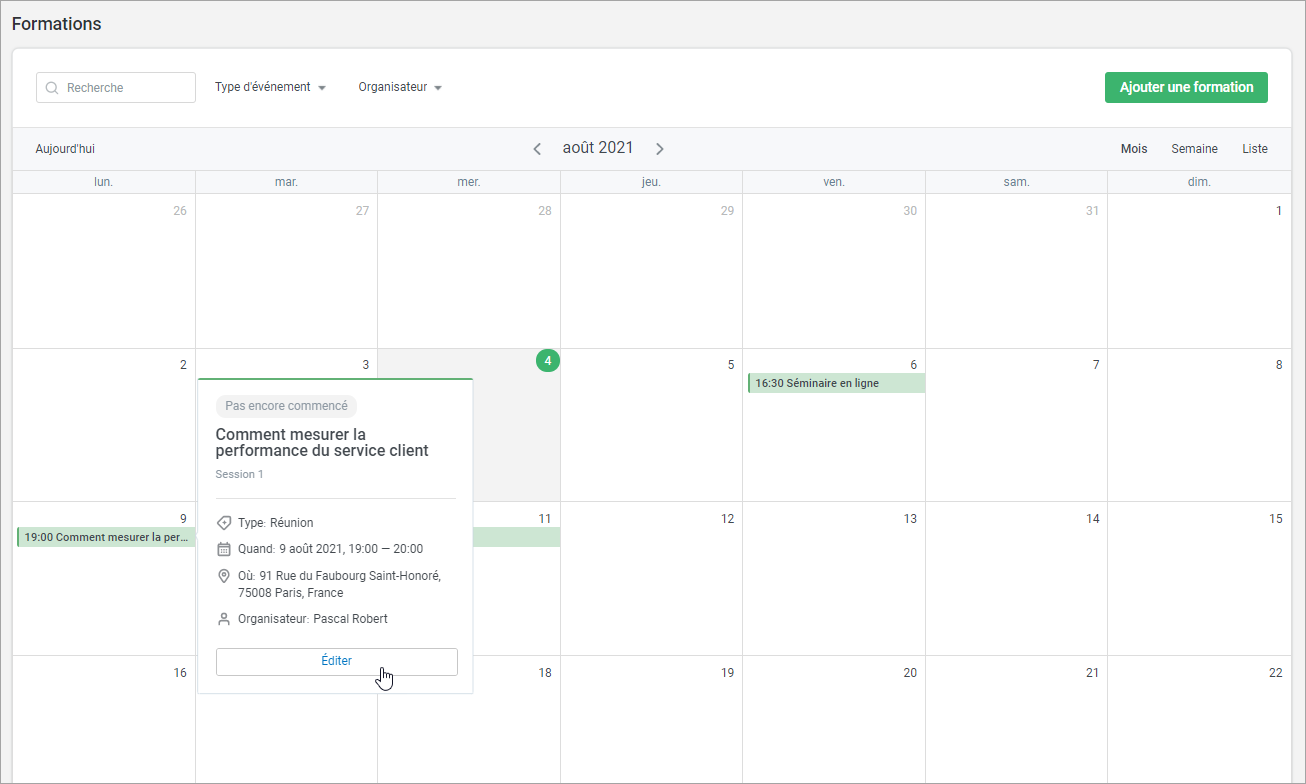Focus the Recherche search field
Screen dimensions: 1306x784
point(126,88)
